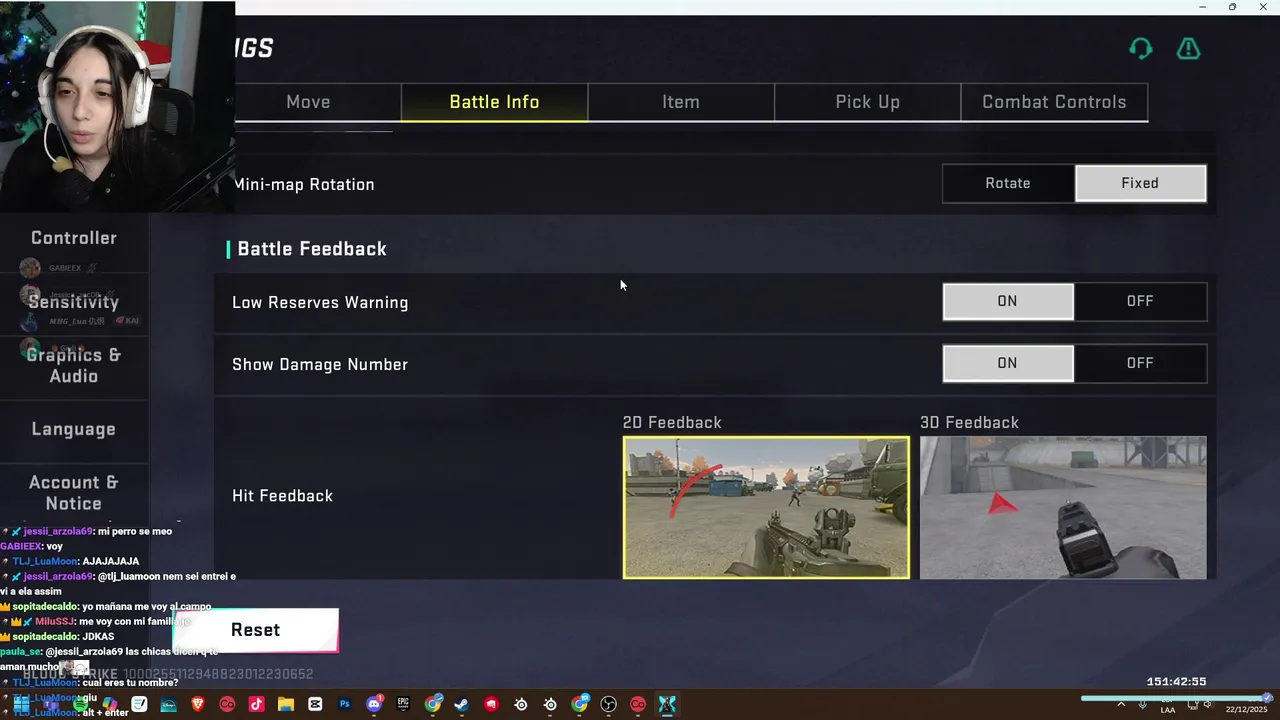Open File Explorer folder icon
1280x720 pixels.
tap(285, 705)
